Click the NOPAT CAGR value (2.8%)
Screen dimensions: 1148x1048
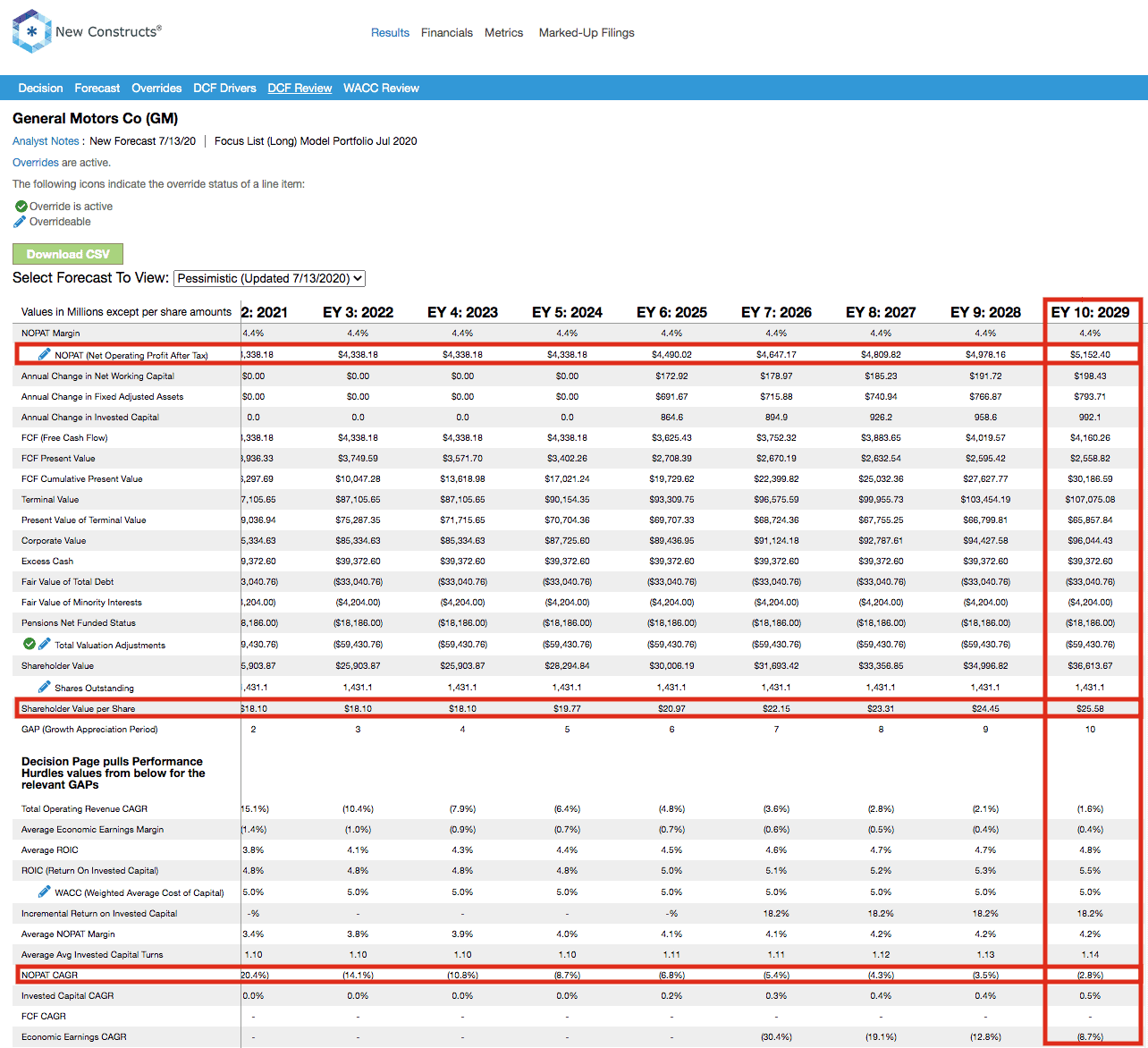coord(1090,975)
